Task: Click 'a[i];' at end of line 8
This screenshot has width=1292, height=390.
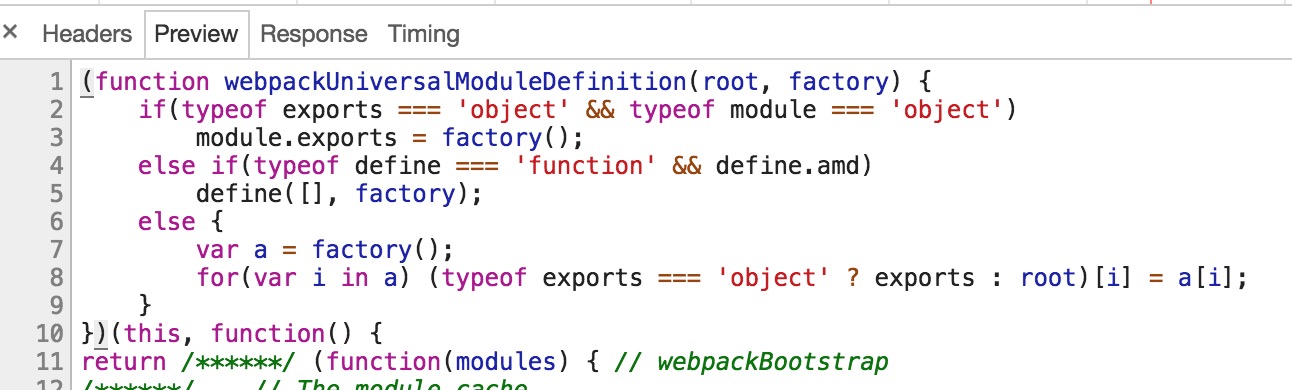Action: coord(1214,278)
